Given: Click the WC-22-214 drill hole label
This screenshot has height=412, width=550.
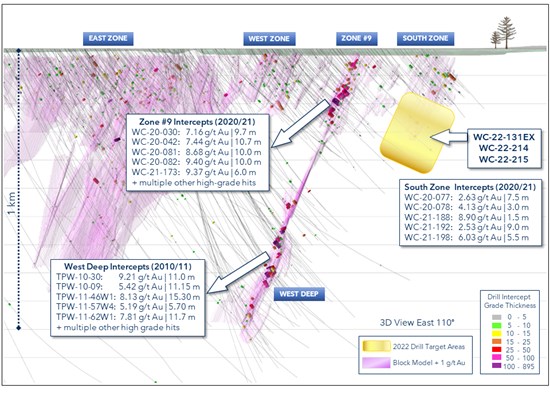Looking at the screenshot, I should click(x=504, y=148).
